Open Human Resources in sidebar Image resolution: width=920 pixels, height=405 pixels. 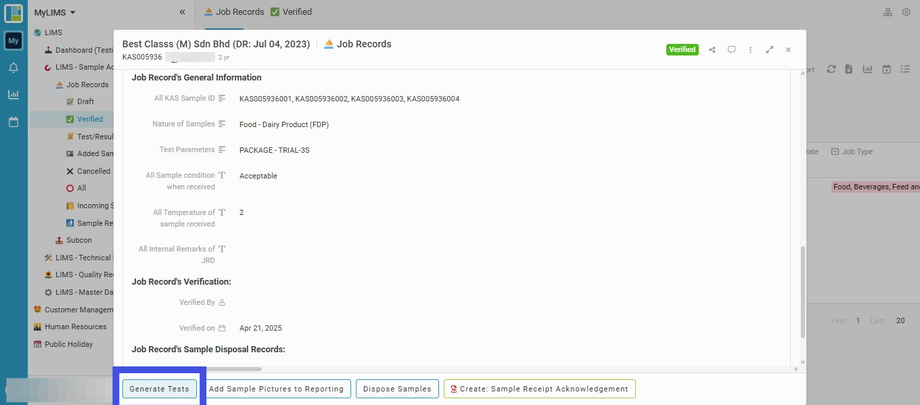pos(70,327)
